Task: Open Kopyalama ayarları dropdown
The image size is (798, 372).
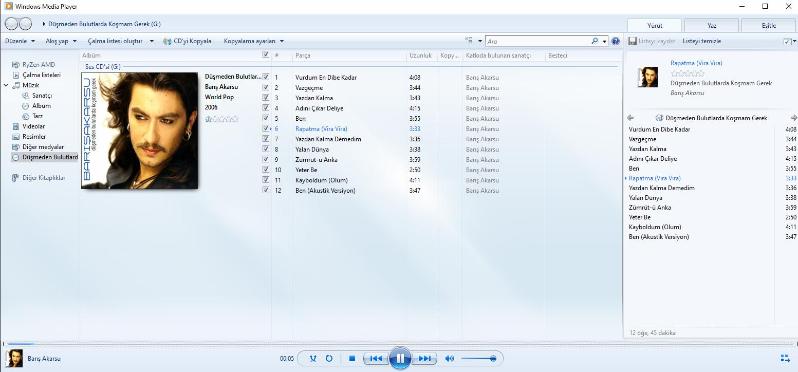Action: (x=253, y=41)
